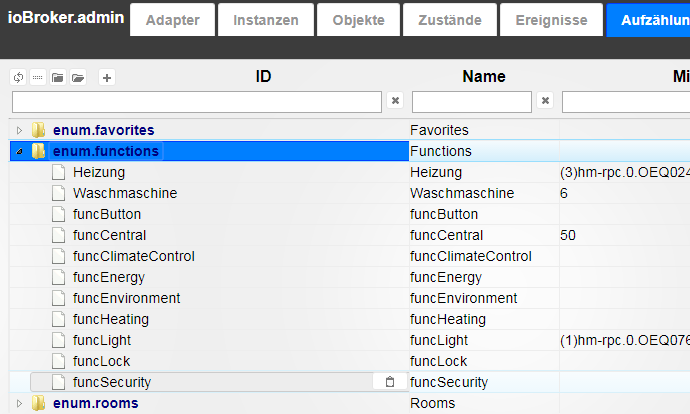Clear the Name filter with X

[545, 101]
